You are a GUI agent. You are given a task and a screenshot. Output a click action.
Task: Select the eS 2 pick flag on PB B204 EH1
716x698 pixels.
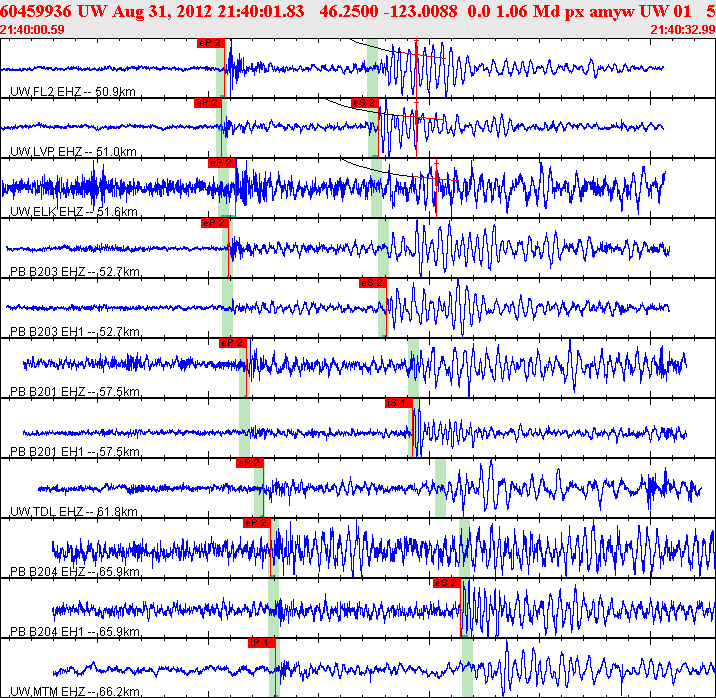pos(447,583)
